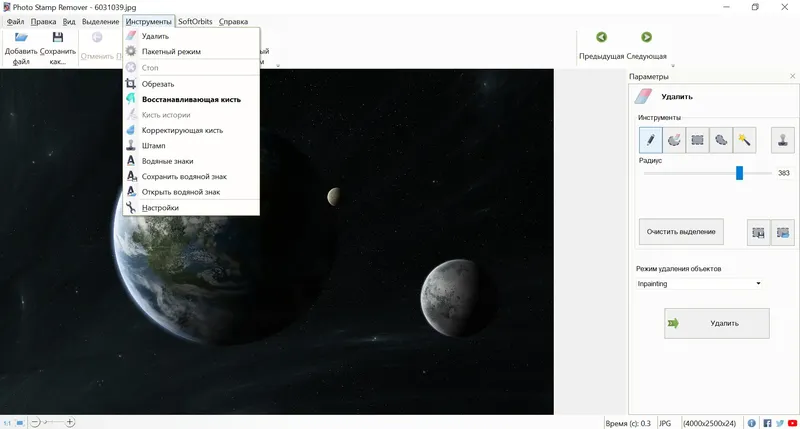
Task: Click the JPG format status text
Action: coord(665,423)
